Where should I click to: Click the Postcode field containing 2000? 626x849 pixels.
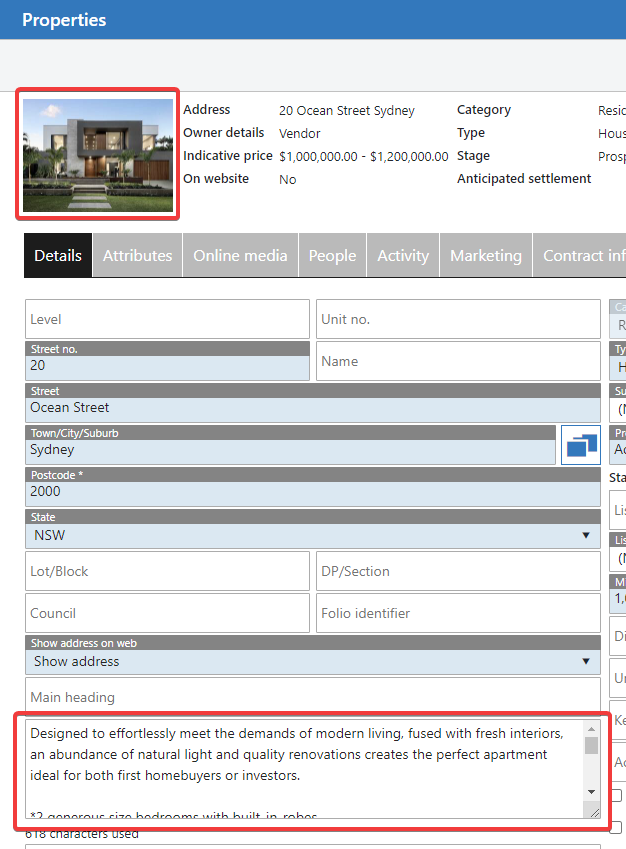[312, 492]
